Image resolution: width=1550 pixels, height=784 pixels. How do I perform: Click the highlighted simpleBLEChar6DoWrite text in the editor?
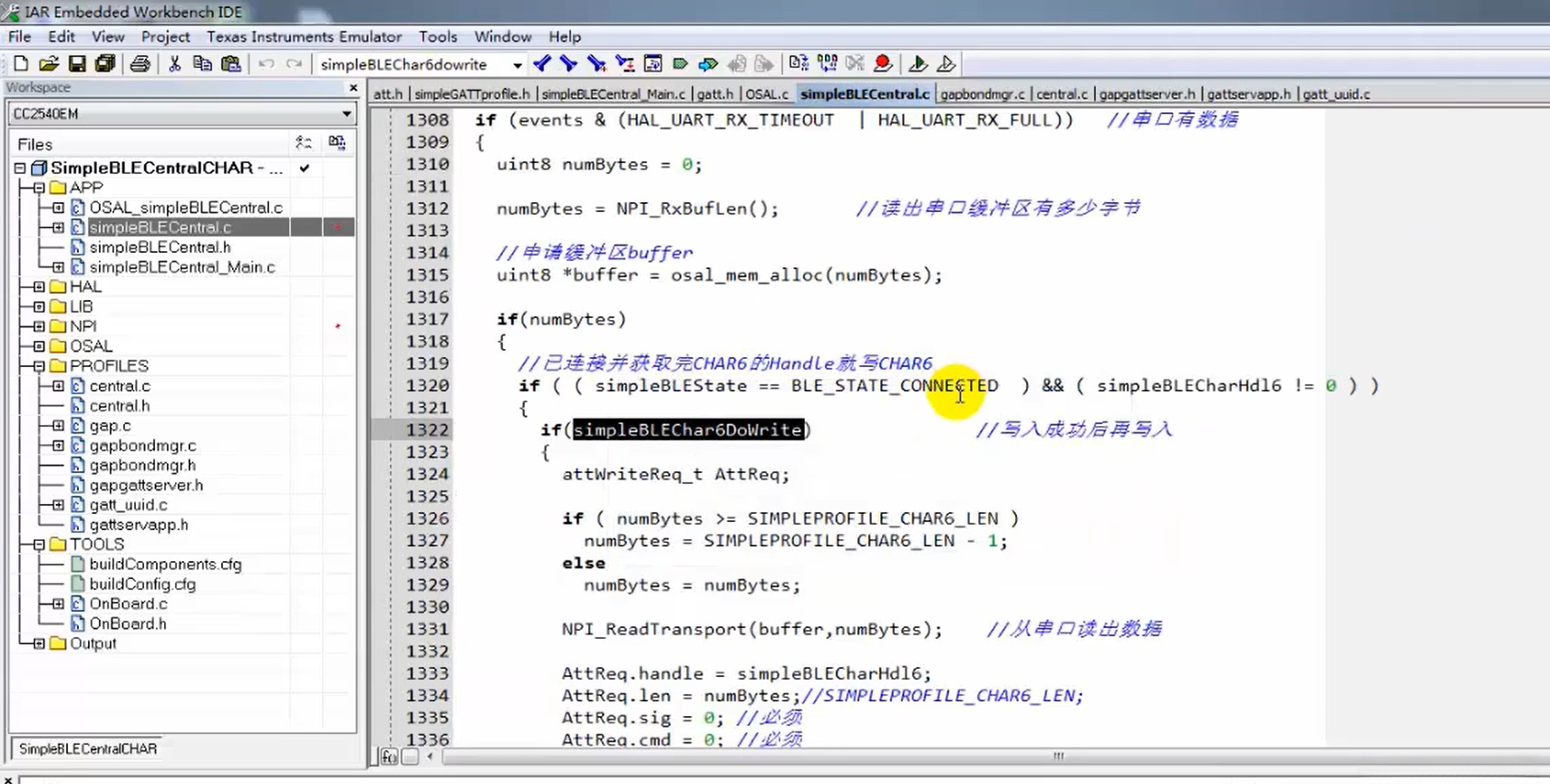point(688,430)
